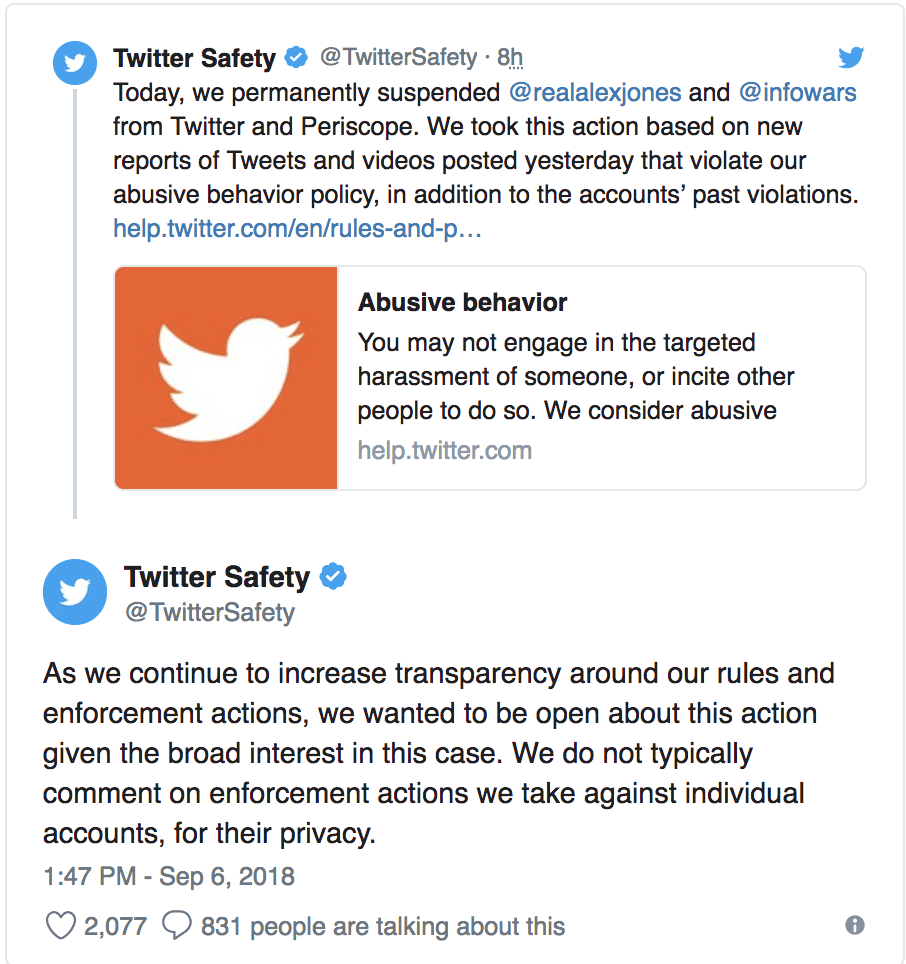This screenshot has width=906, height=964.
Task: Open Twitter Safety avatar in quoted tweet
Action: [x=74, y=63]
